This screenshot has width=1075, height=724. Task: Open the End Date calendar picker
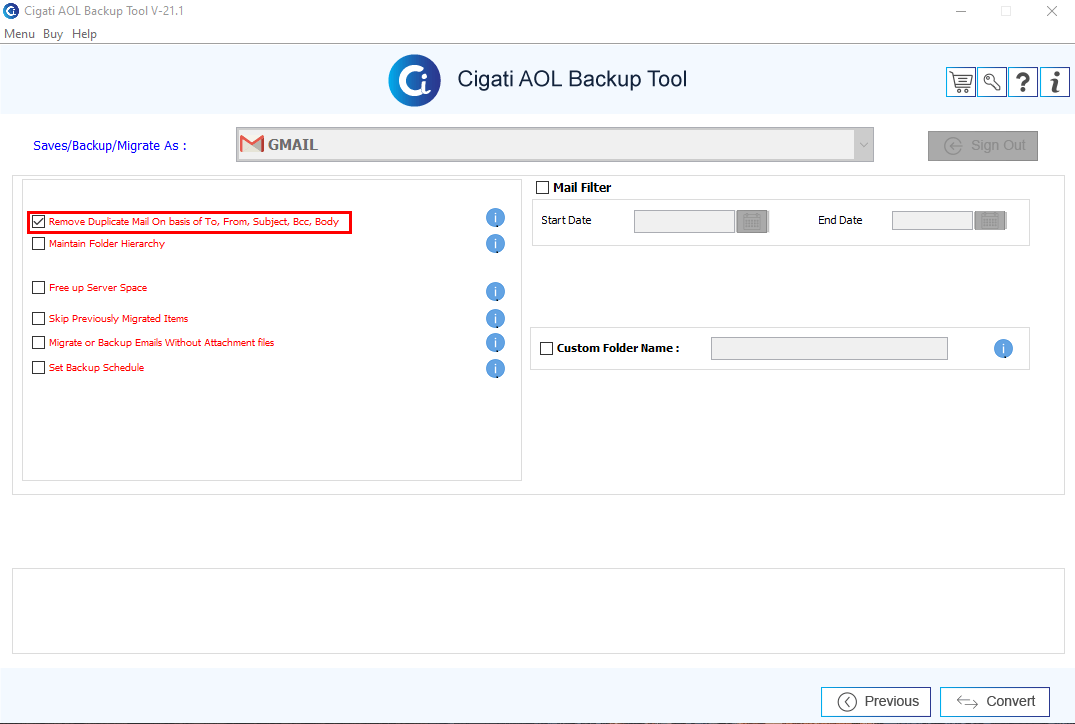990,220
